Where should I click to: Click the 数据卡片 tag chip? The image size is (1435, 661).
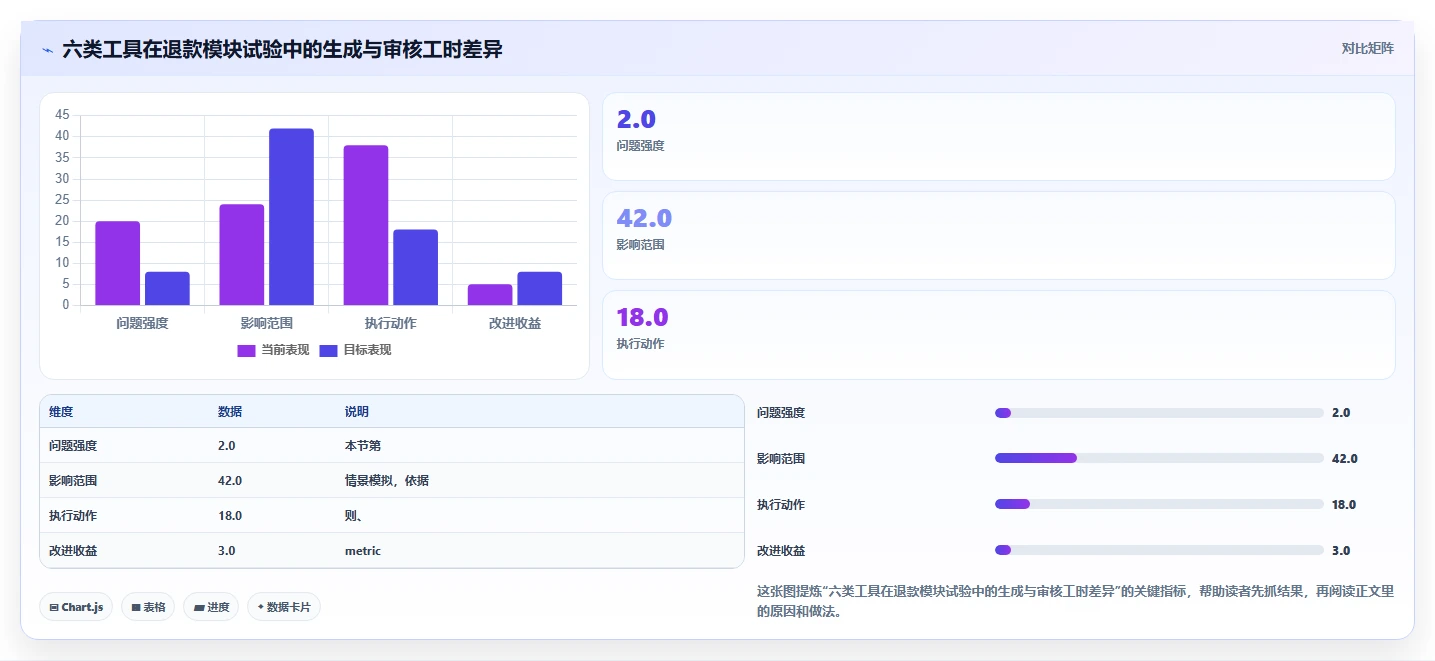(x=284, y=607)
